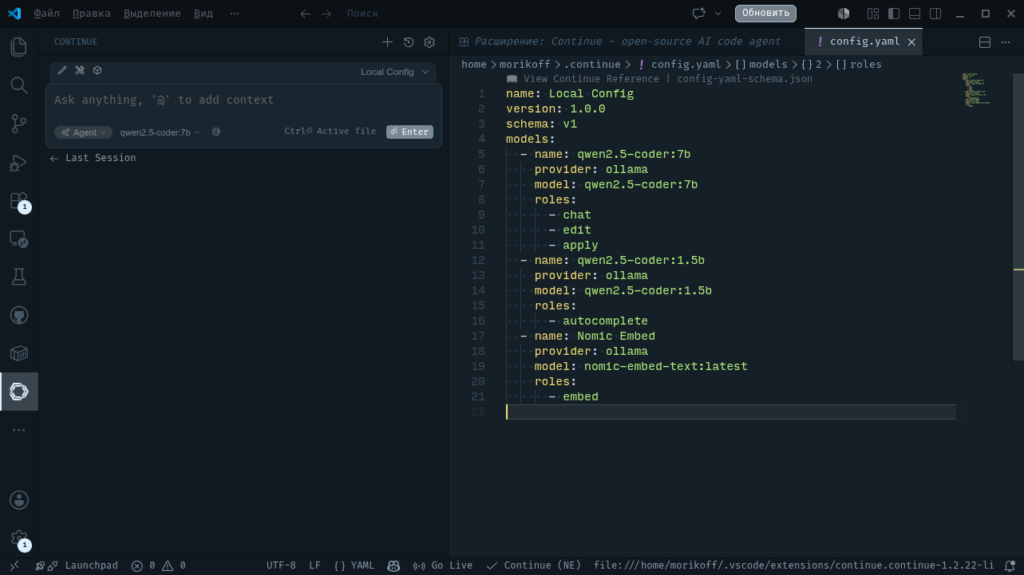Click the cube models icon in Continue toolbar

97,70
